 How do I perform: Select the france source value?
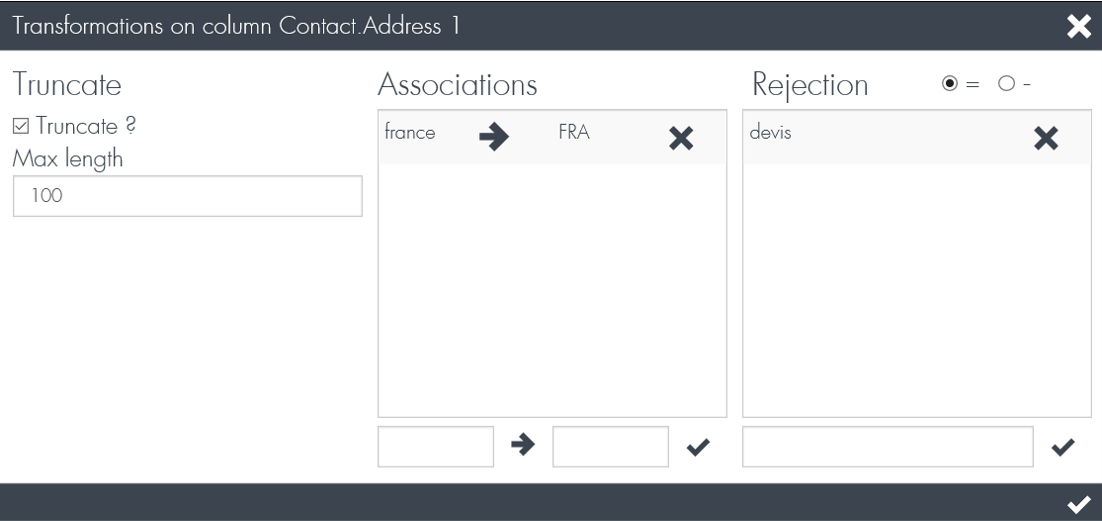click(410, 132)
